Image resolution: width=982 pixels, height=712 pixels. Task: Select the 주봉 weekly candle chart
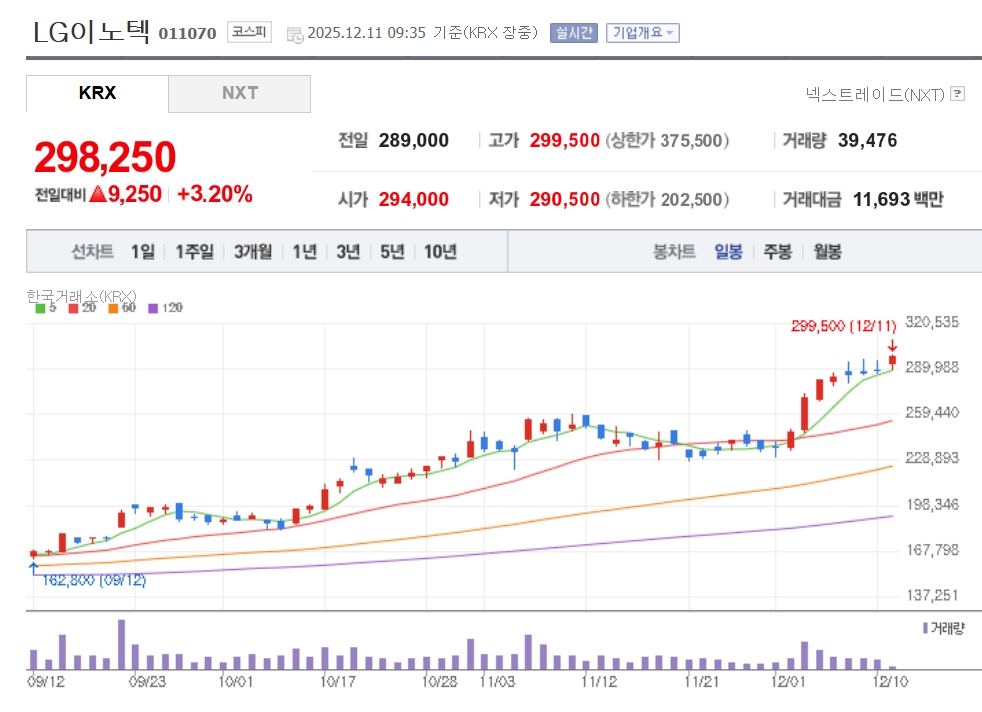[x=778, y=252]
